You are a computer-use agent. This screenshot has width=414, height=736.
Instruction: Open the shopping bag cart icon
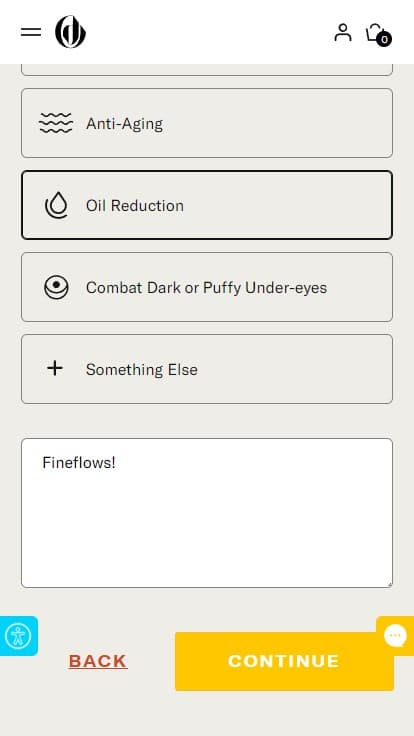377,34
